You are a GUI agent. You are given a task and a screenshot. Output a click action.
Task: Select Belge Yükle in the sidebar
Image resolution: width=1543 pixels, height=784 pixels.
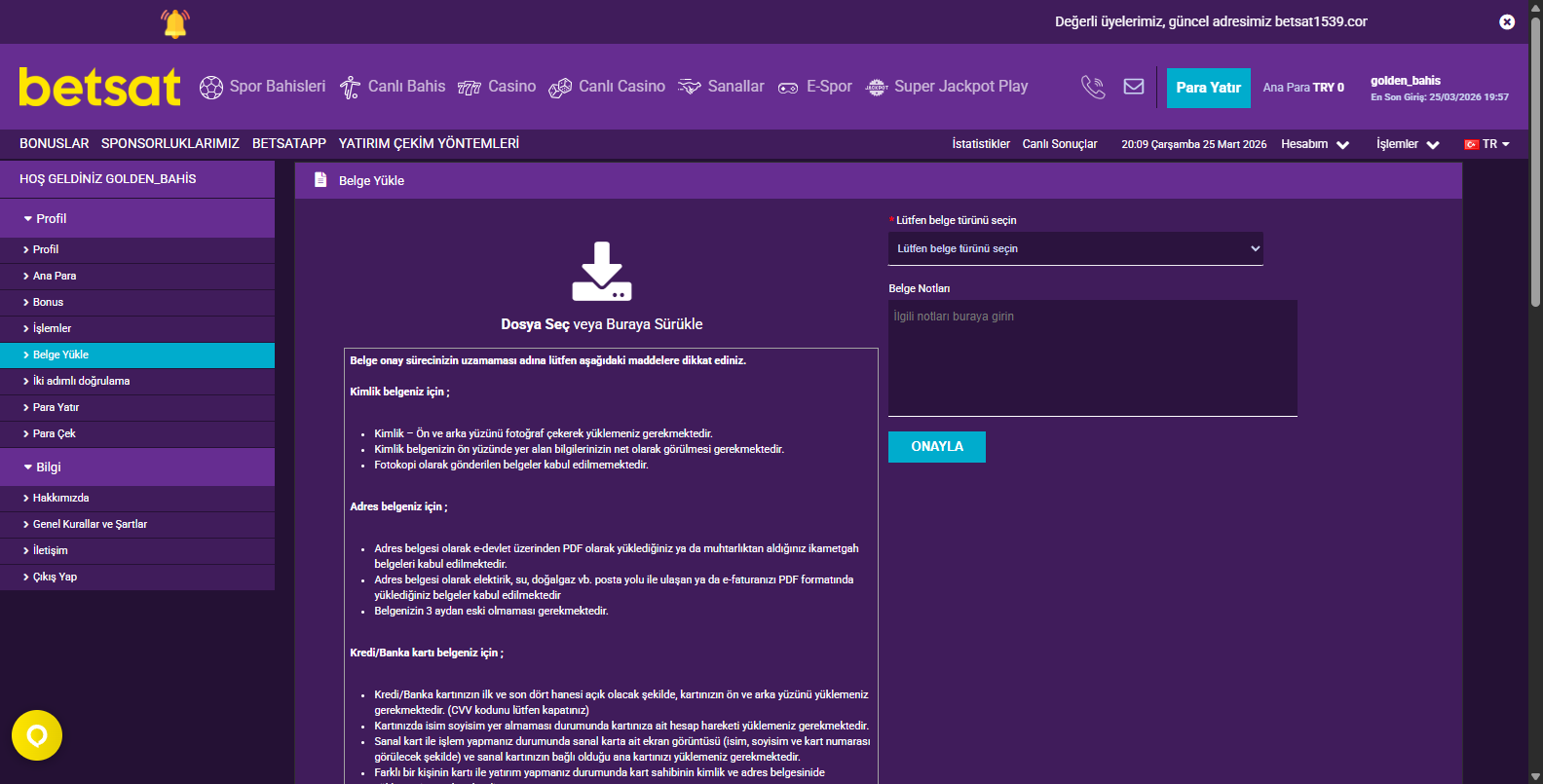[137, 355]
